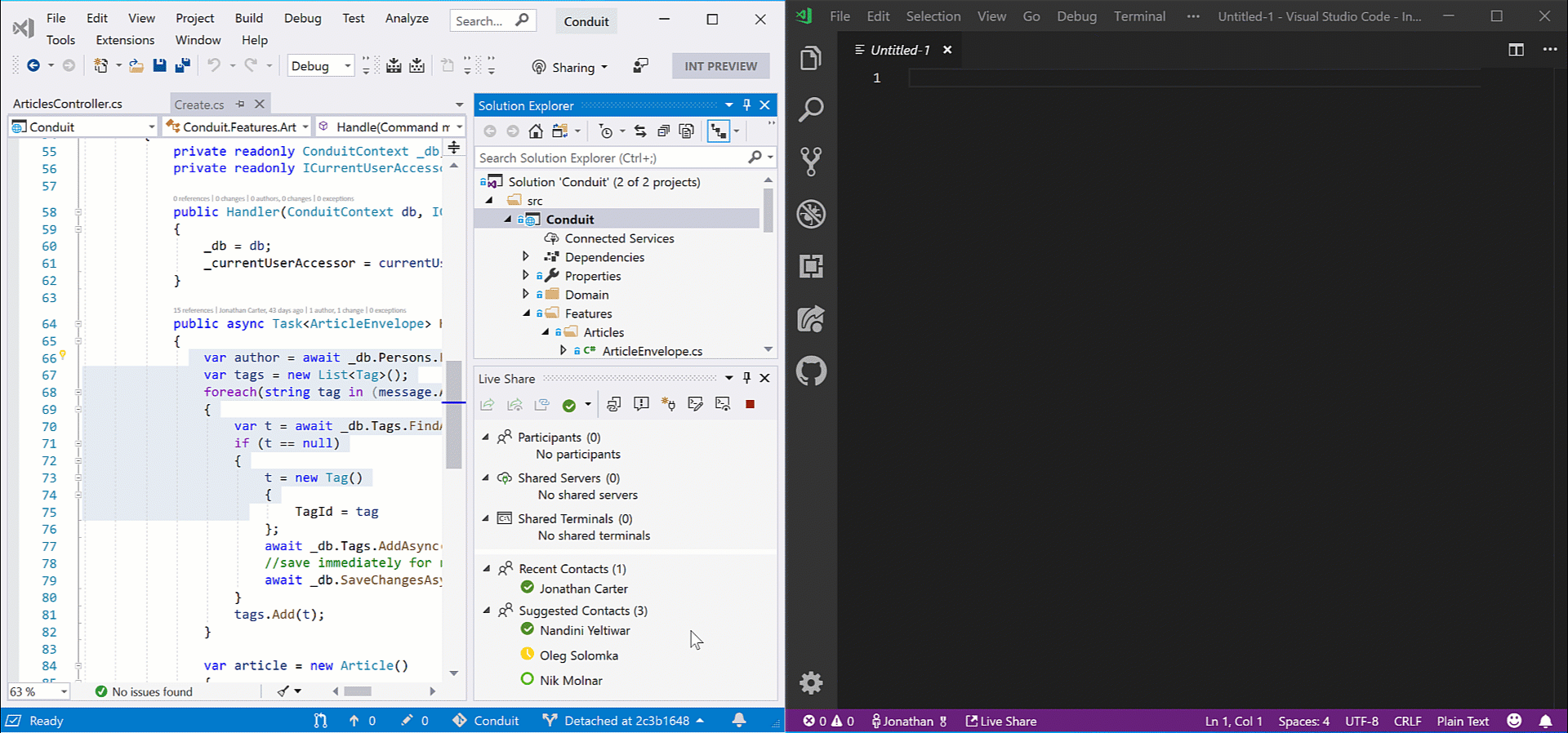
Task: Click the Solution Explorer vertical scrollbar thumb
Action: (x=768, y=210)
